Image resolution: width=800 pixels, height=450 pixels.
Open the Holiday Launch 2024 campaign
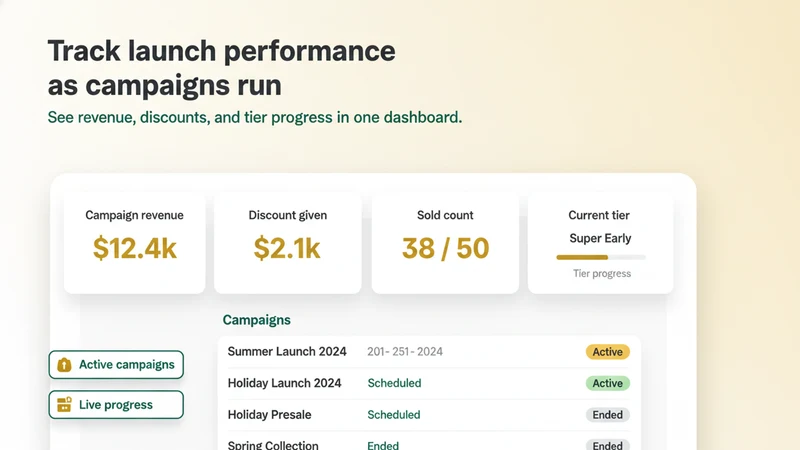coord(429,383)
